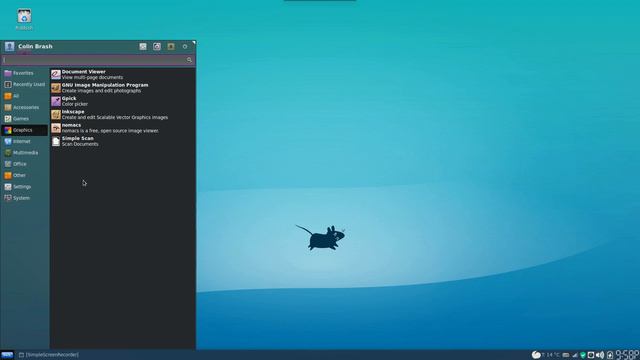The width and height of the screenshot is (640, 360).
Task: Click the switch users icon in menu header
Action: [x=171, y=47]
